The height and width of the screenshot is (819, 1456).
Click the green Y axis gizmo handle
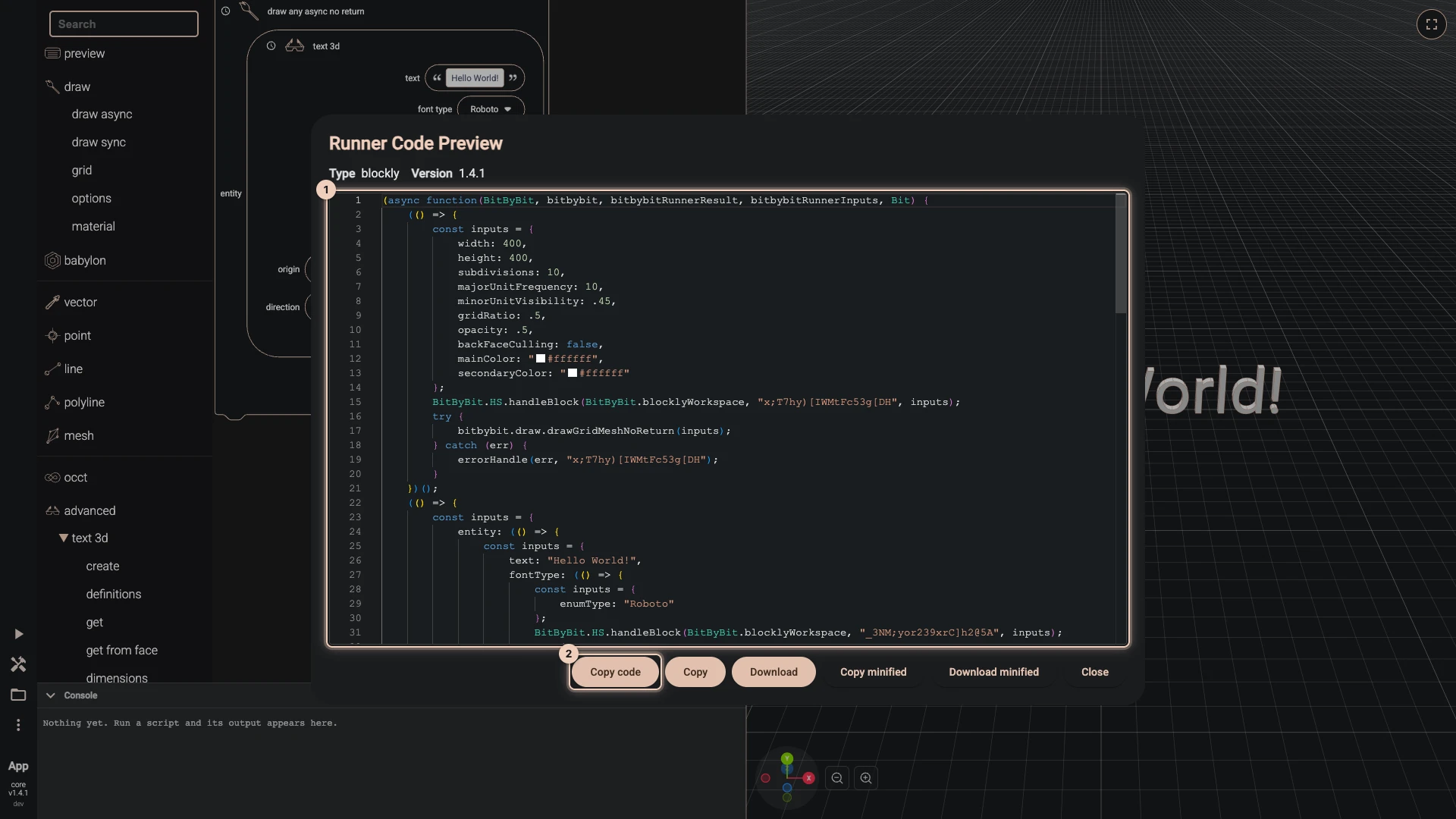(x=787, y=758)
